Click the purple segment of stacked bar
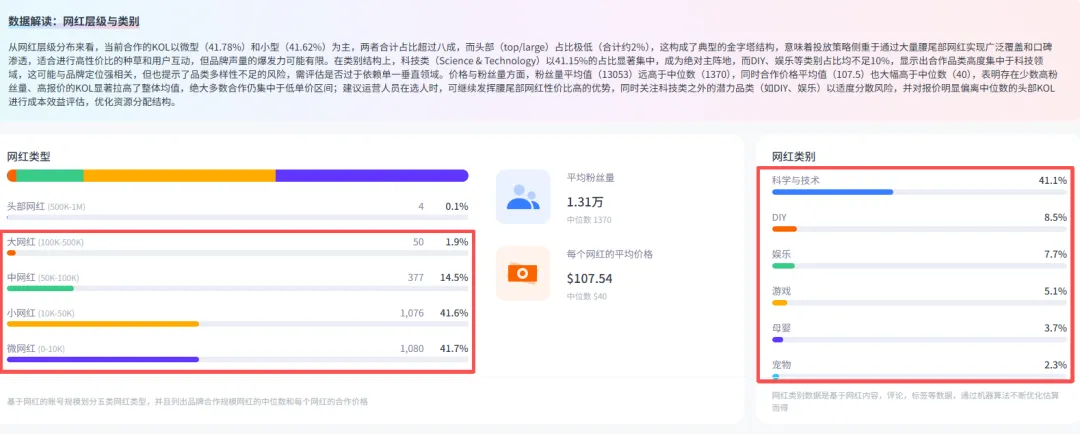Image resolution: width=1080 pixels, height=434 pixels. pyautogui.click(x=372, y=176)
